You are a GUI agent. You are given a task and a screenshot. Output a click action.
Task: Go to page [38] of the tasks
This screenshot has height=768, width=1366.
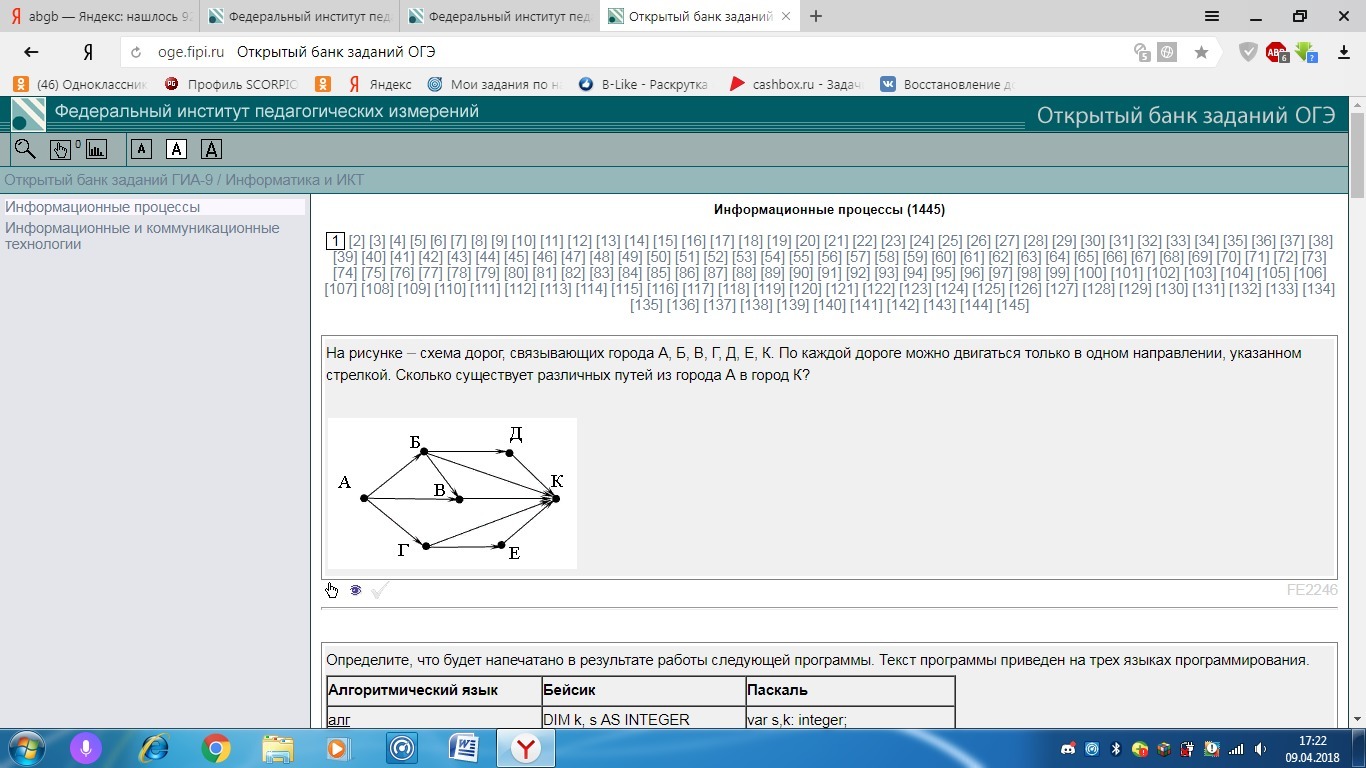click(x=1321, y=241)
